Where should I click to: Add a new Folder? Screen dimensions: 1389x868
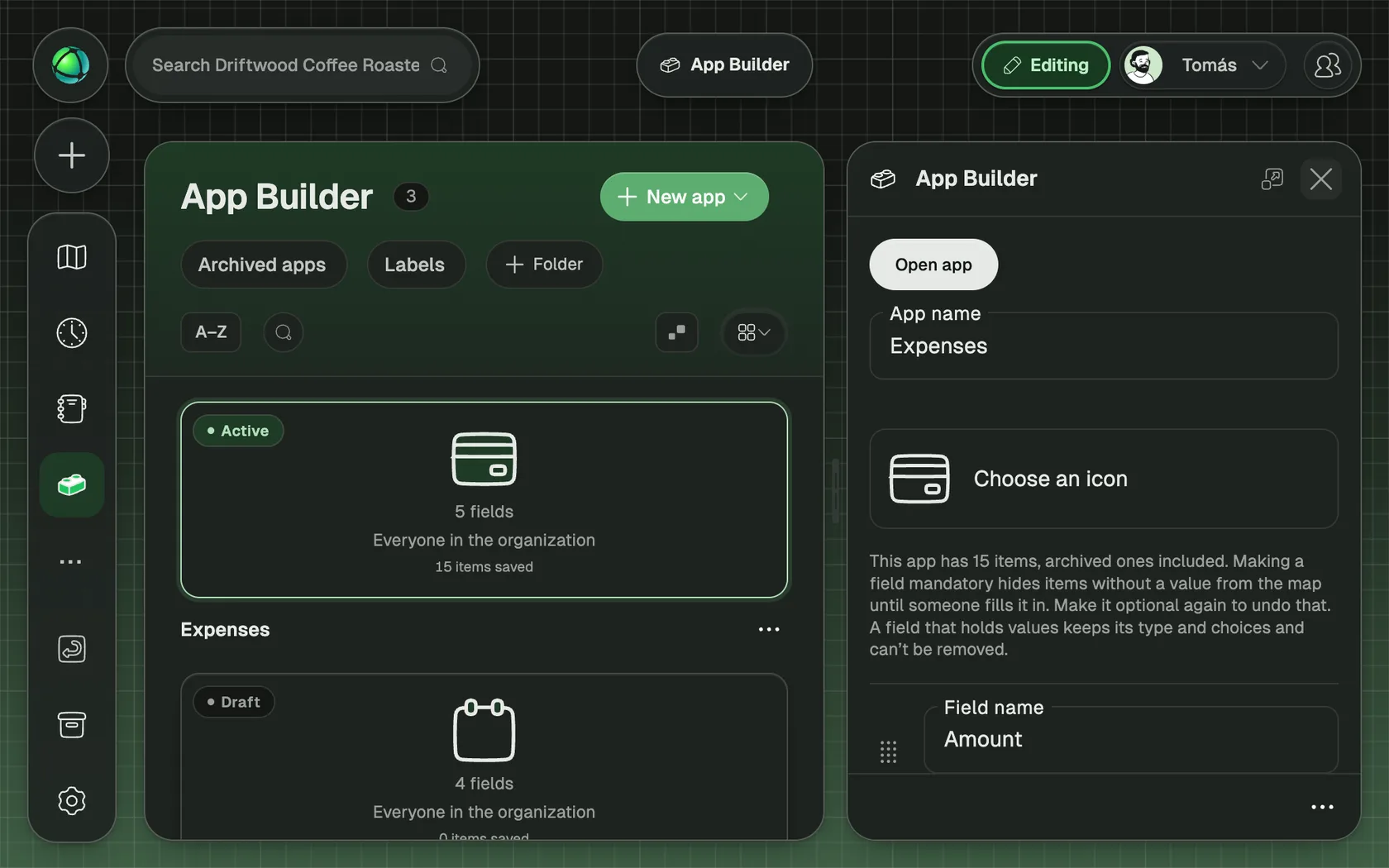544,265
